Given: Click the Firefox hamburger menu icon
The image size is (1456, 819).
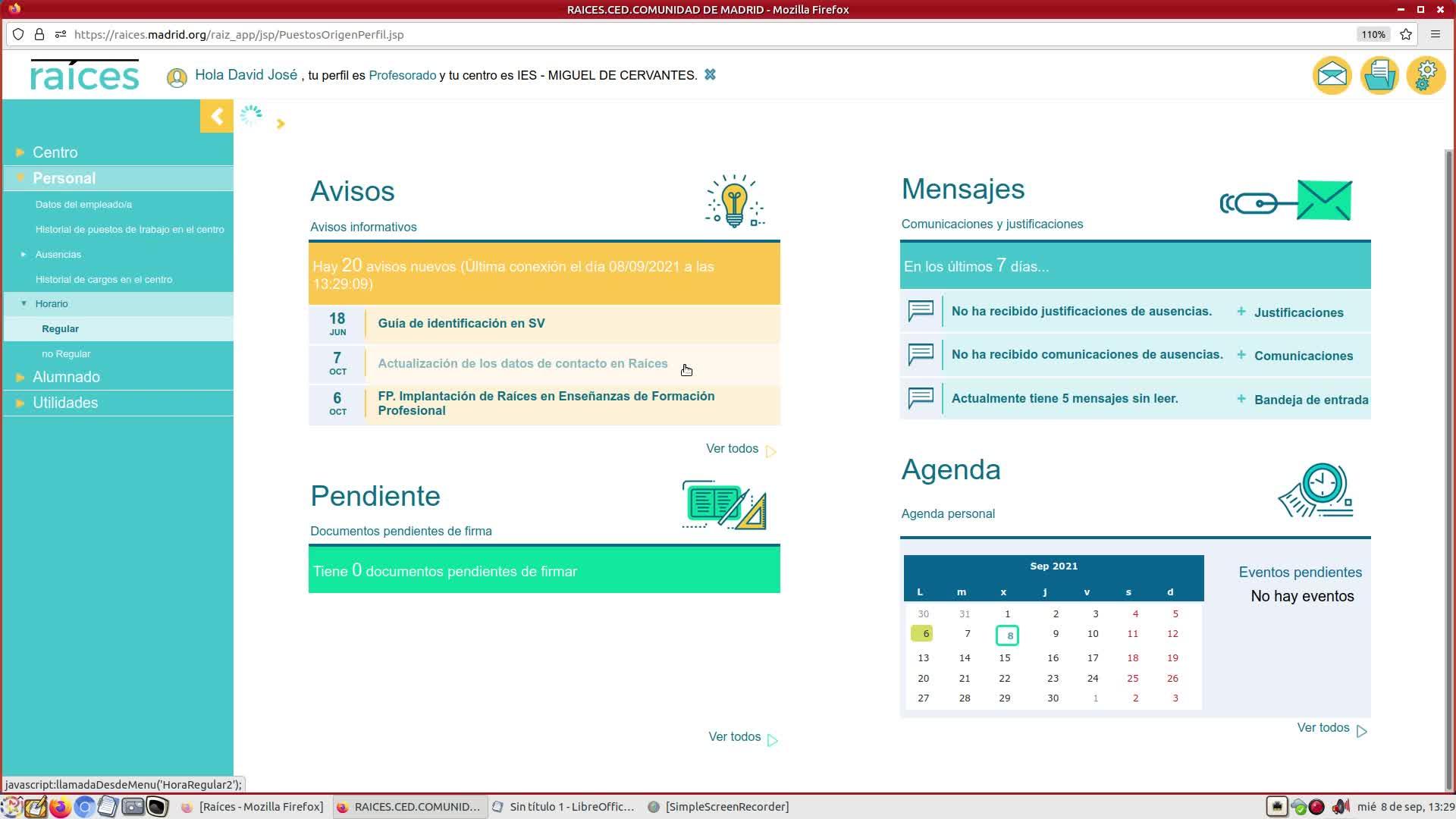Looking at the screenshot, I should pos(1435,34).
